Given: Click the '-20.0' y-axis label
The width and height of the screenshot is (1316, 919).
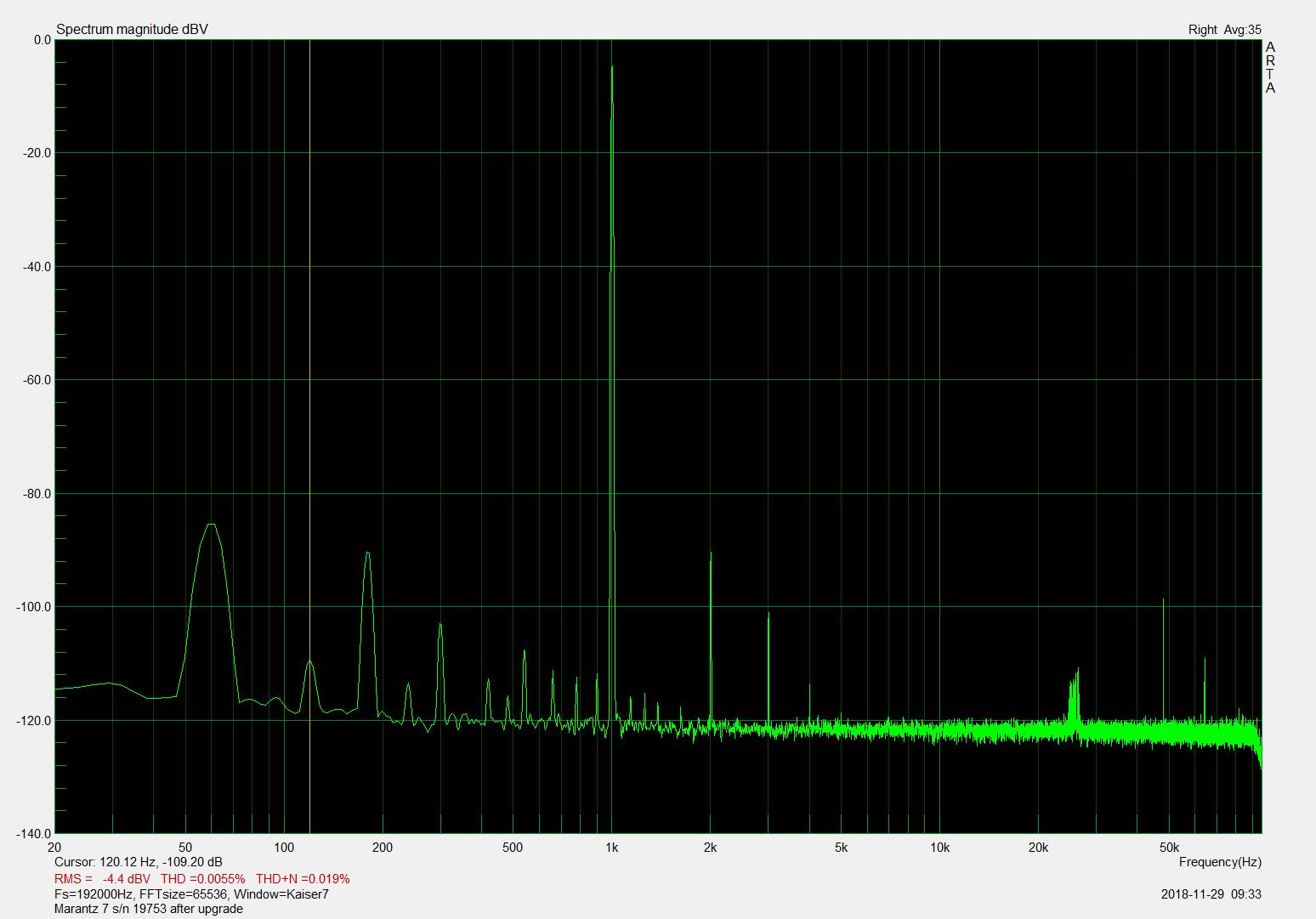Looking at the screenshot, I should pyautogui.click(x=37, y=153).
